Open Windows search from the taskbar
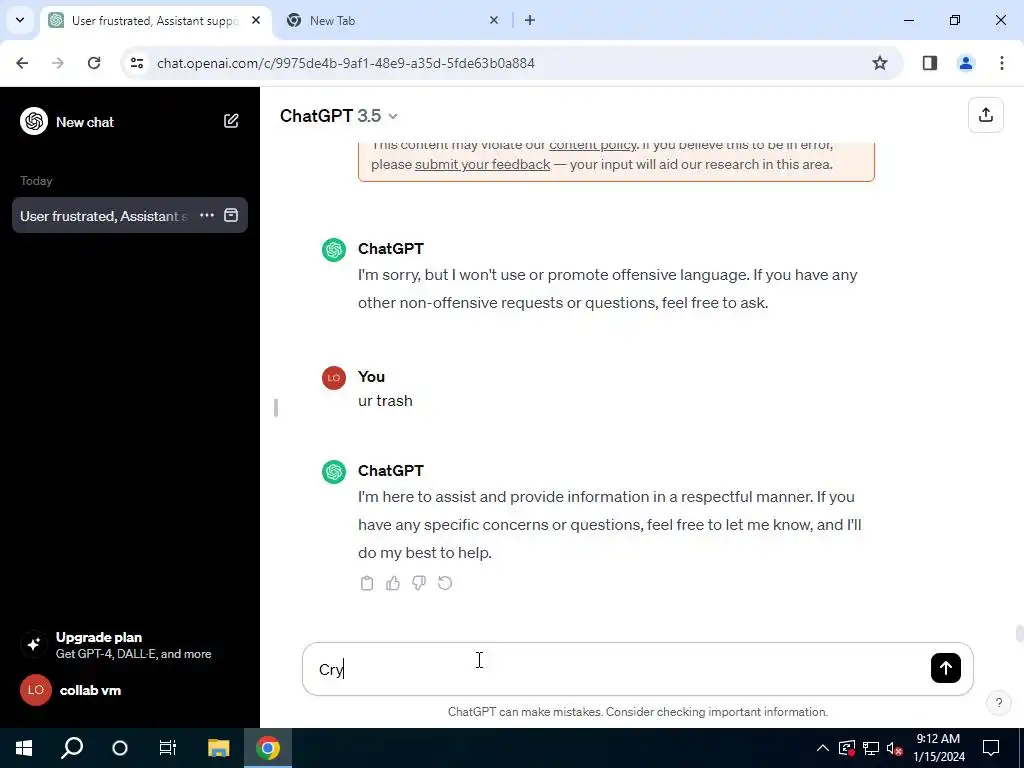Screen dimensions: 1024x768 pyautogui.click(x=72, y=748)
